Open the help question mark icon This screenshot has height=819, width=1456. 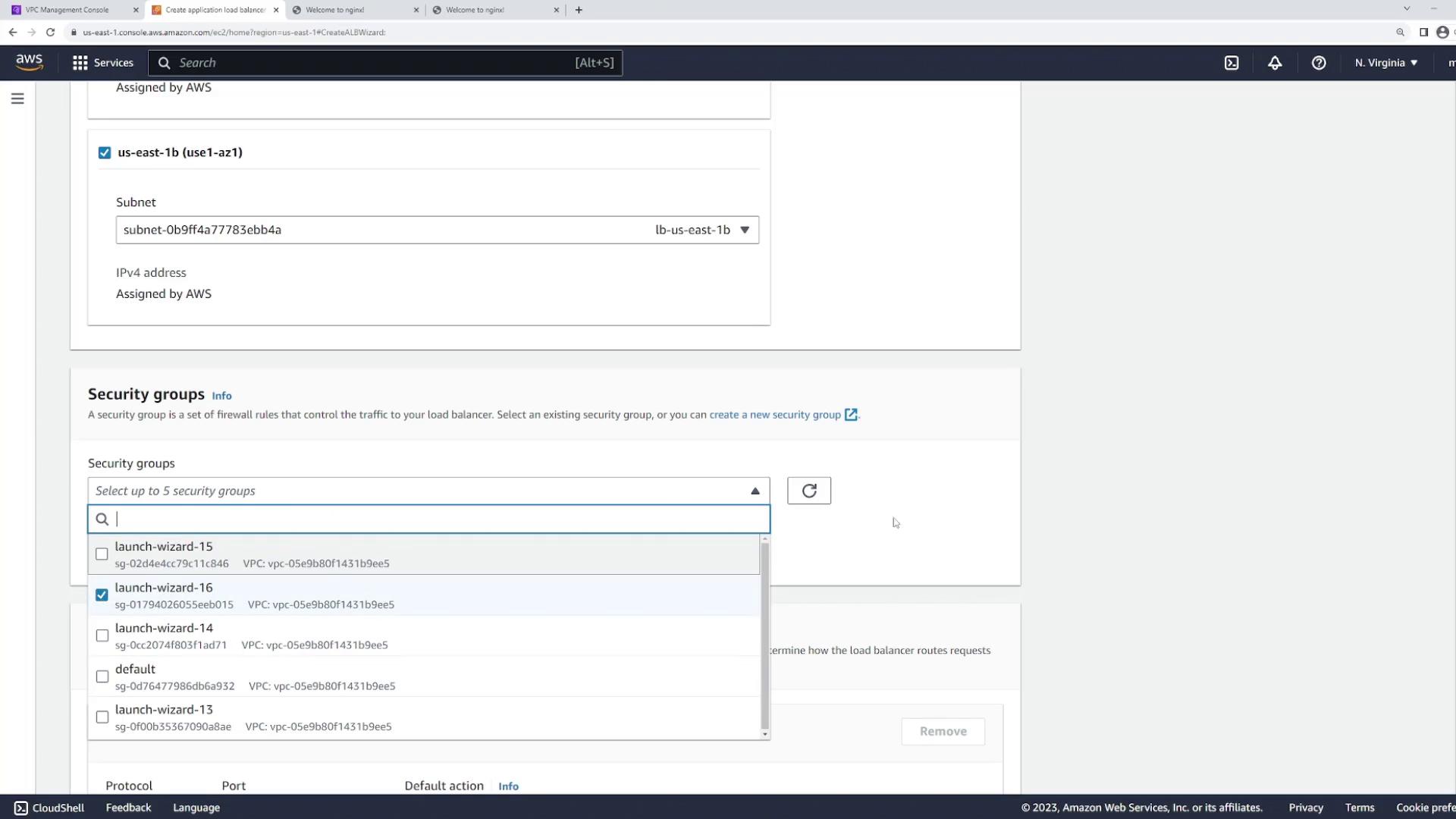1319,63
